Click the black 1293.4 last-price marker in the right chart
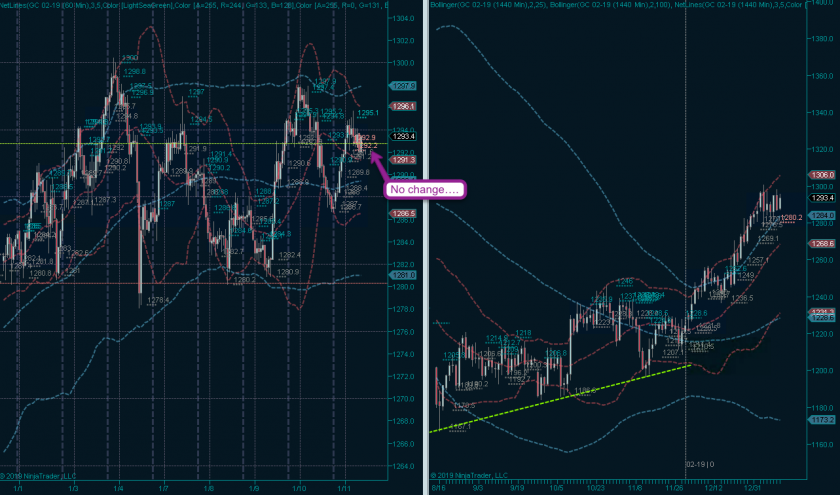This screenshot has height=495, width=840. (x=822, y=198)
